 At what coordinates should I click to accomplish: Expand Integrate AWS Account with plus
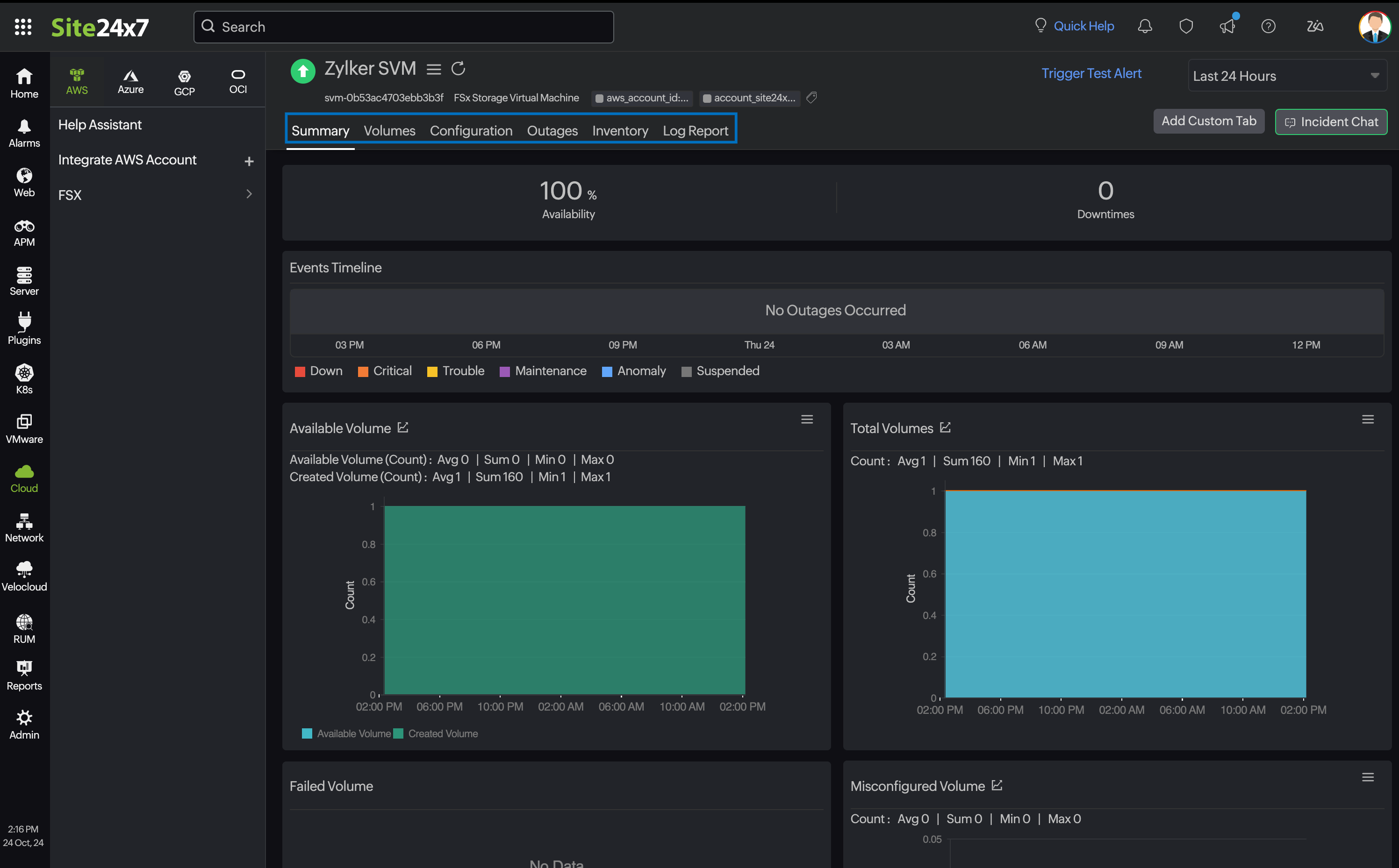click(249, 161)
